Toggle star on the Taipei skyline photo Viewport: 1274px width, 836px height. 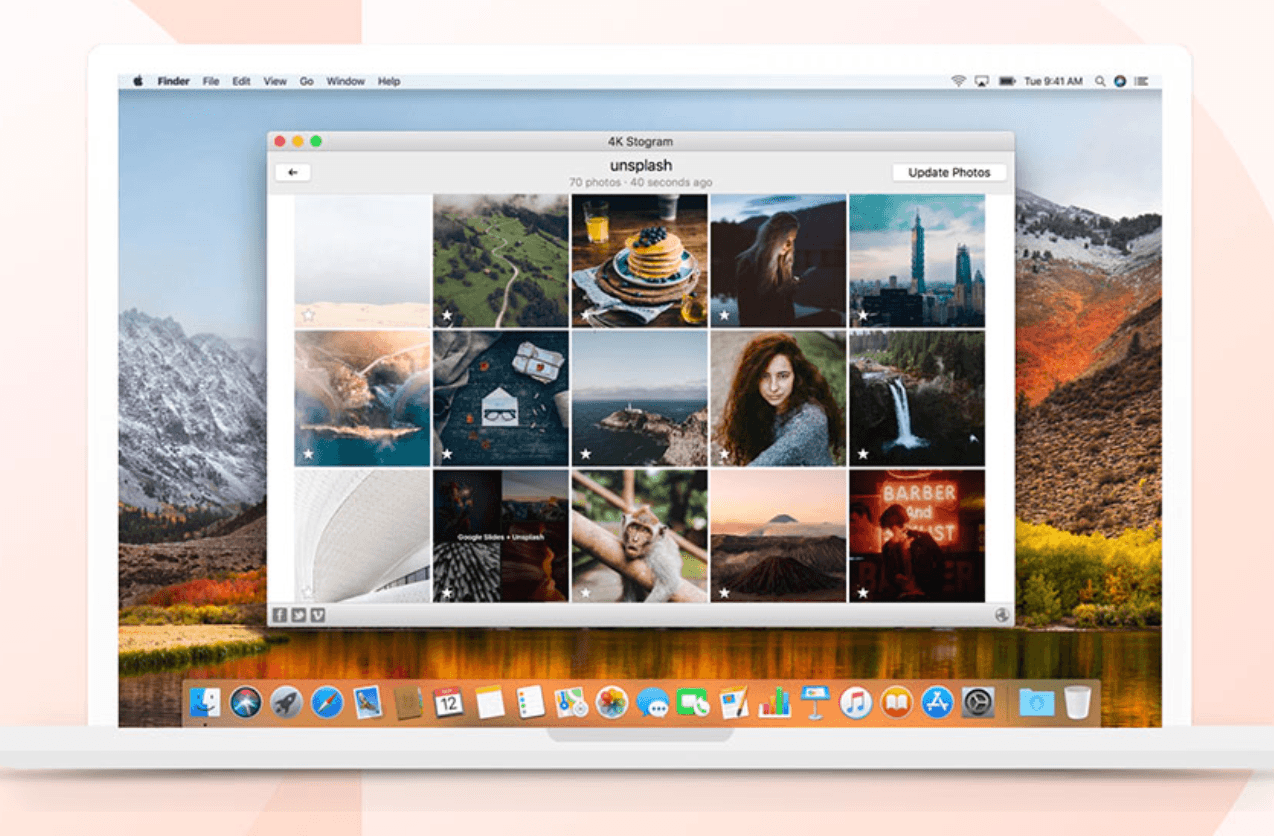point(862,315)
